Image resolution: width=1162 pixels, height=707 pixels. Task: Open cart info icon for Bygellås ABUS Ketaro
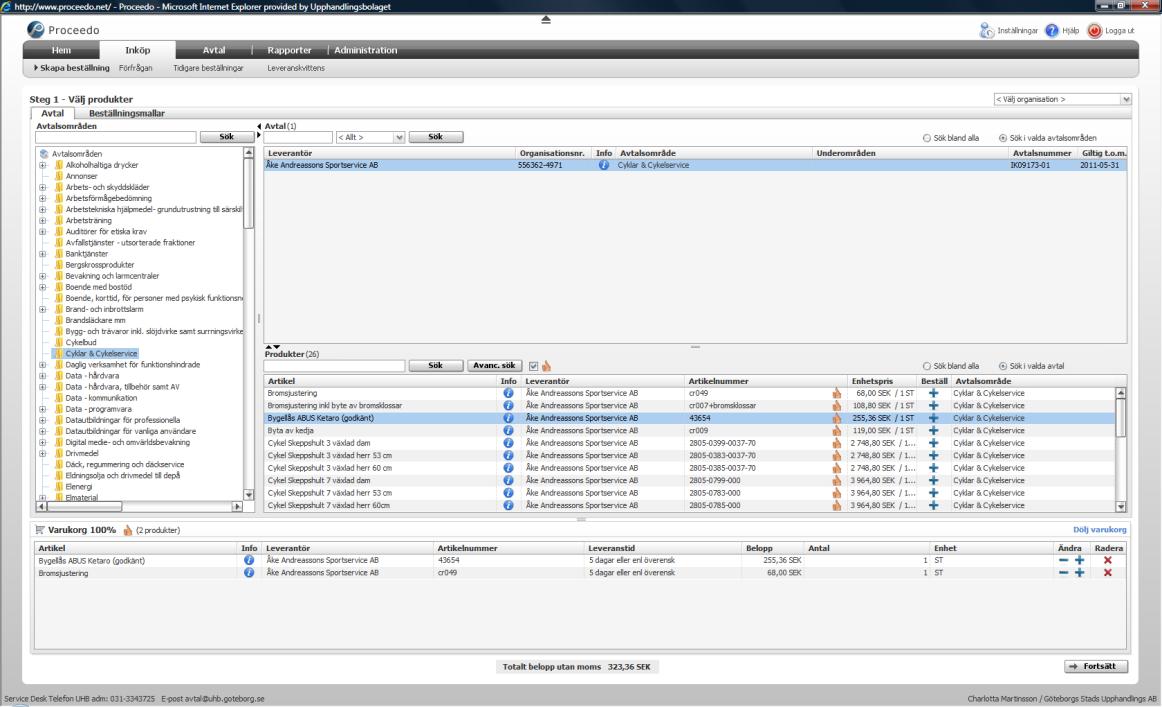pyautogui.click(x=249, y=560)
